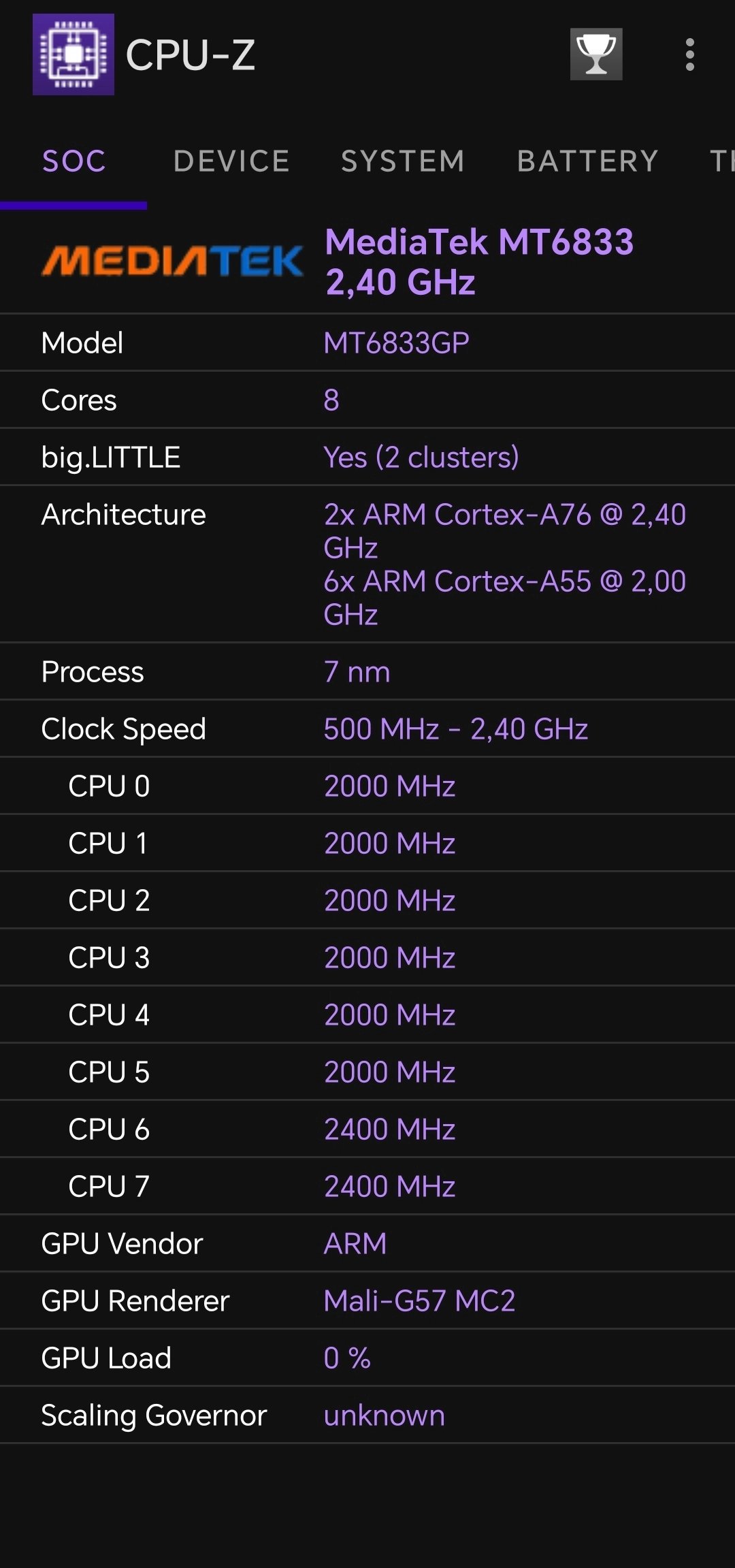Click the purple CPU-Z title text
The width and height of the screenshot is (735, 1568).
pyautogui.click(x=191, y=56)
